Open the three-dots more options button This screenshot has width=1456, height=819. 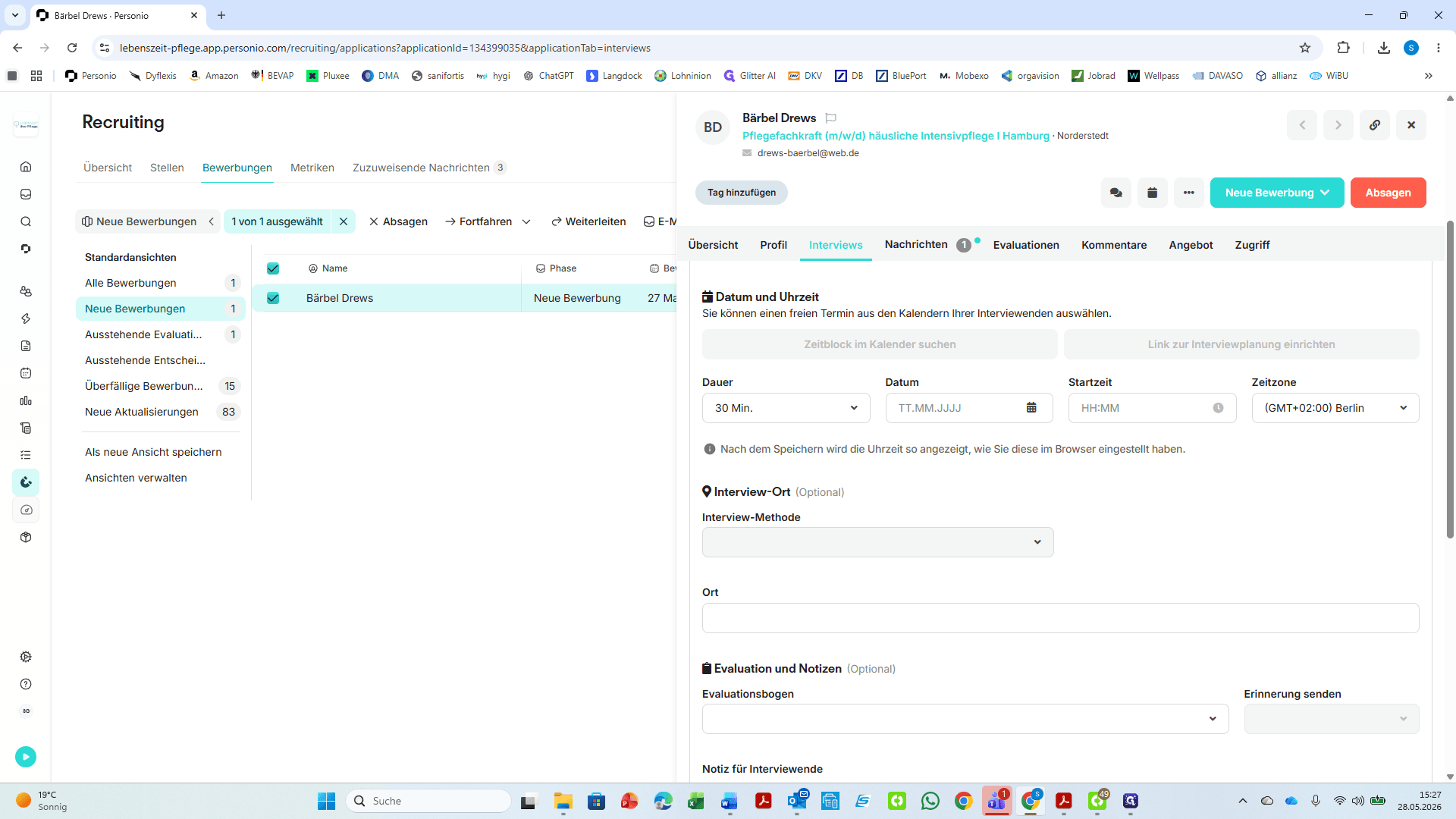coord(1189,193)
